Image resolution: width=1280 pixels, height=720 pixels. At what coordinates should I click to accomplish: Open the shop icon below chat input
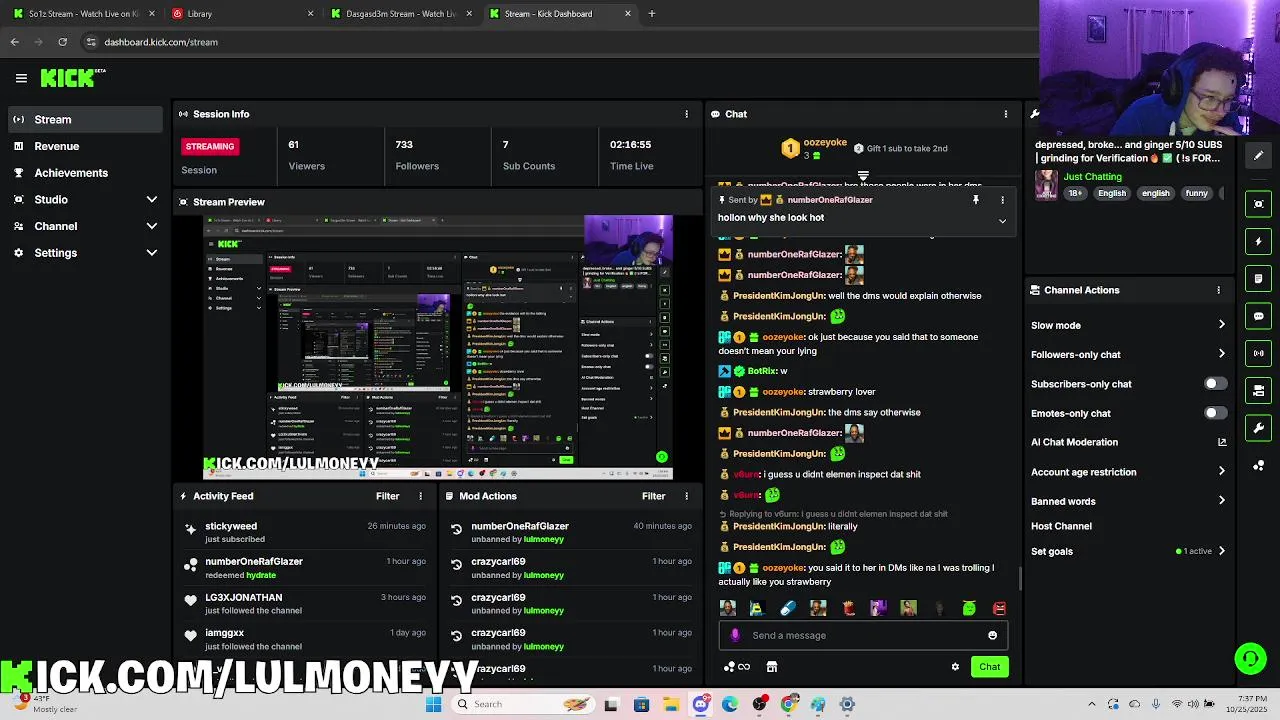772,667
